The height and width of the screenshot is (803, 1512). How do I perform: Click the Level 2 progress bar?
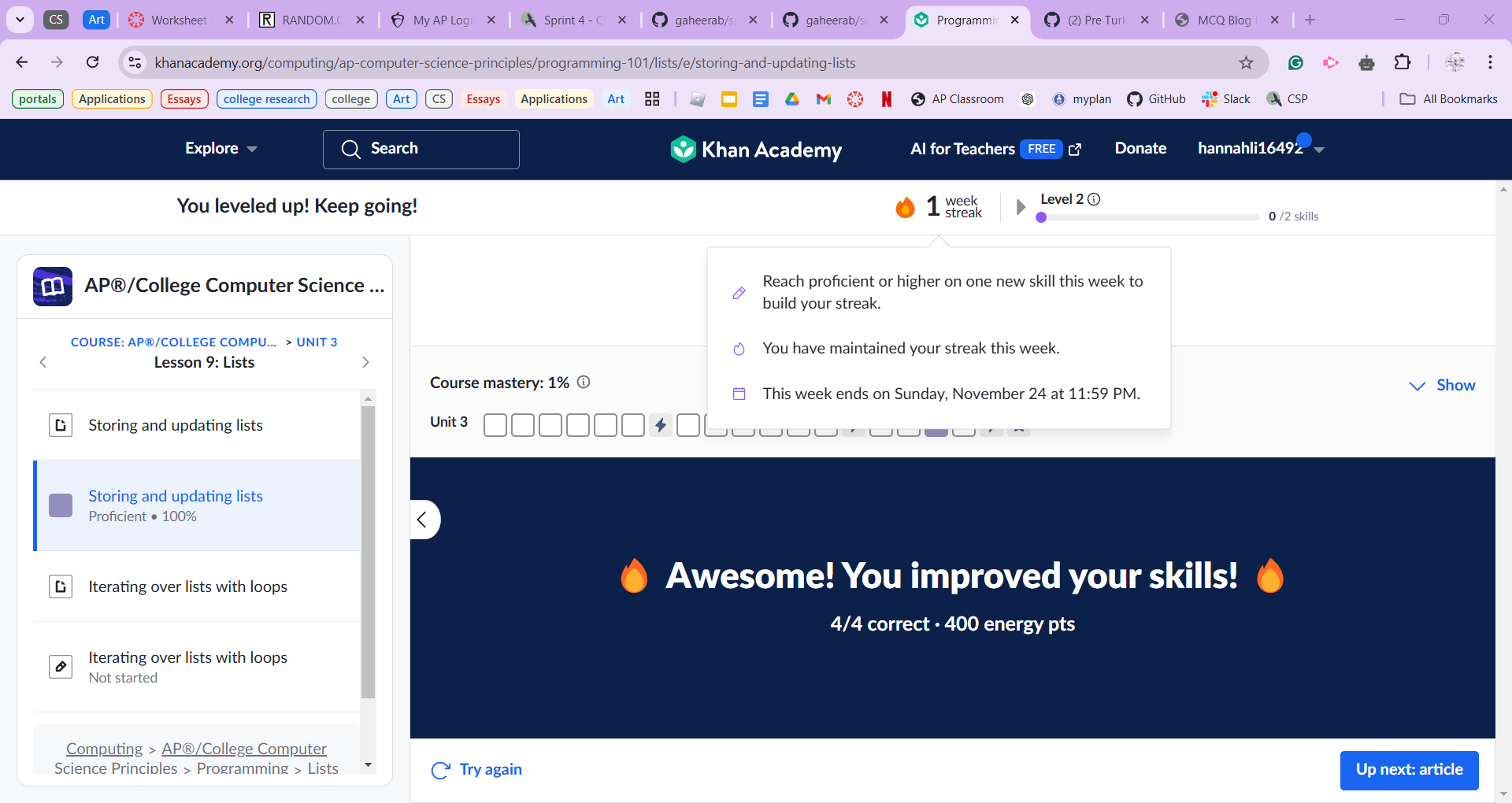[x=1149, y=217]
